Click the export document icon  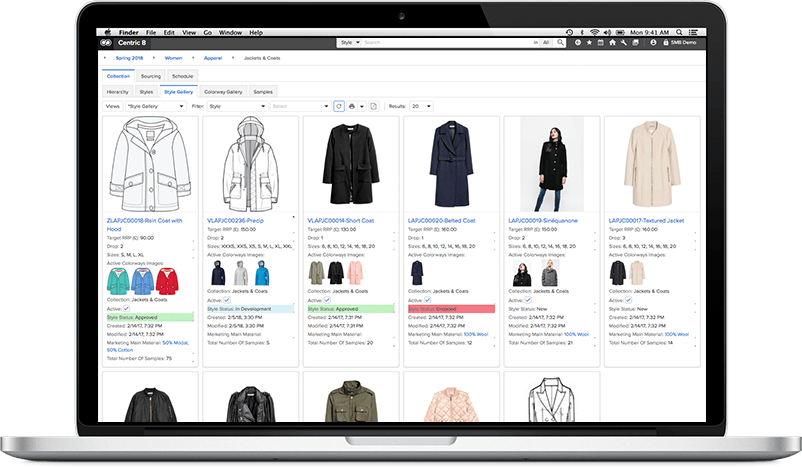(374, 106)
